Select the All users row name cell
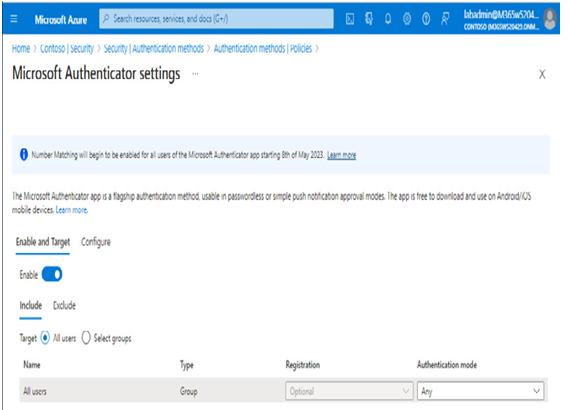The width and height of the screenshot is (569, 410). tap(35, 391)
